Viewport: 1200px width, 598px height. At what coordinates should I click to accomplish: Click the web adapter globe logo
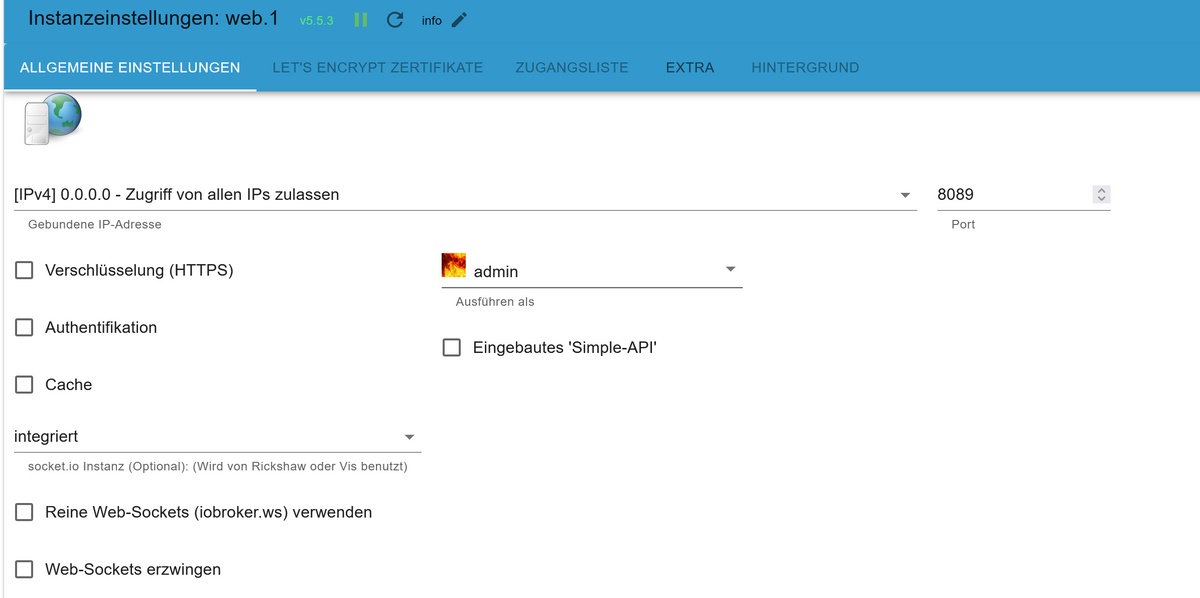pyautogui.click(x=52, y=119)
